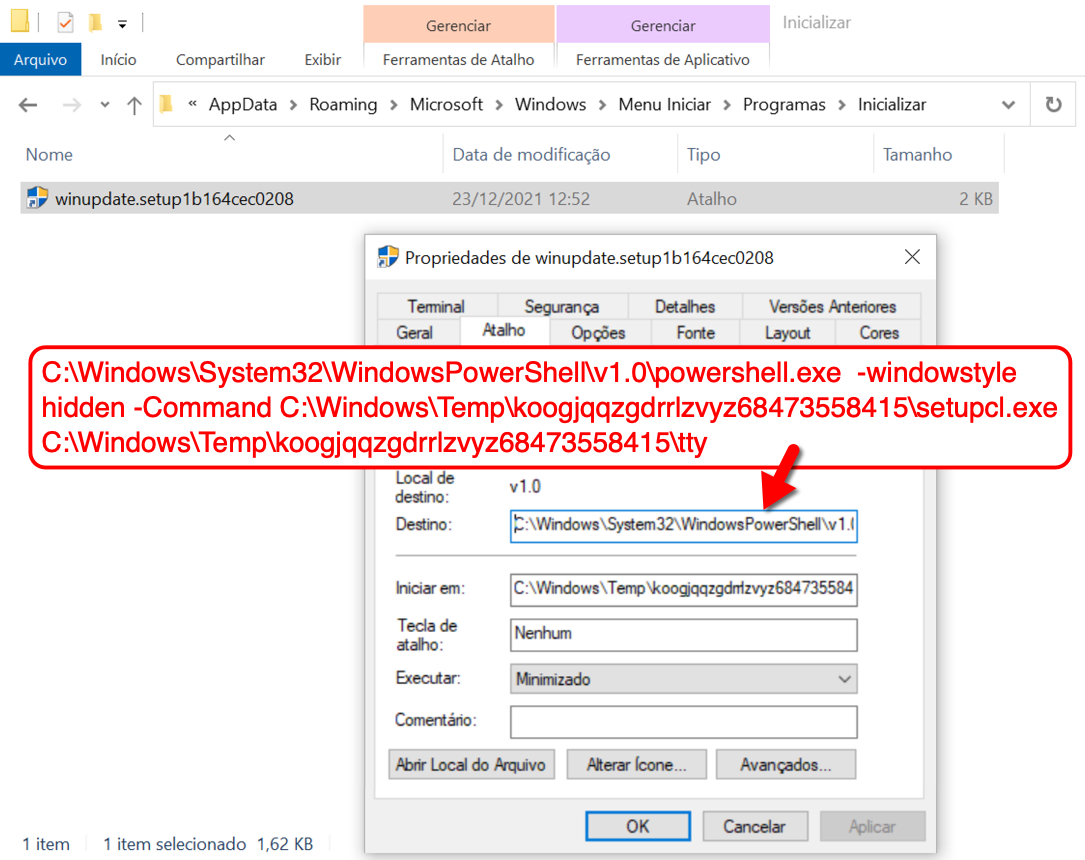This screenshot has width=1085, height=860.
Task: Click the winupdate shortcut file icon
Action: 37,198
